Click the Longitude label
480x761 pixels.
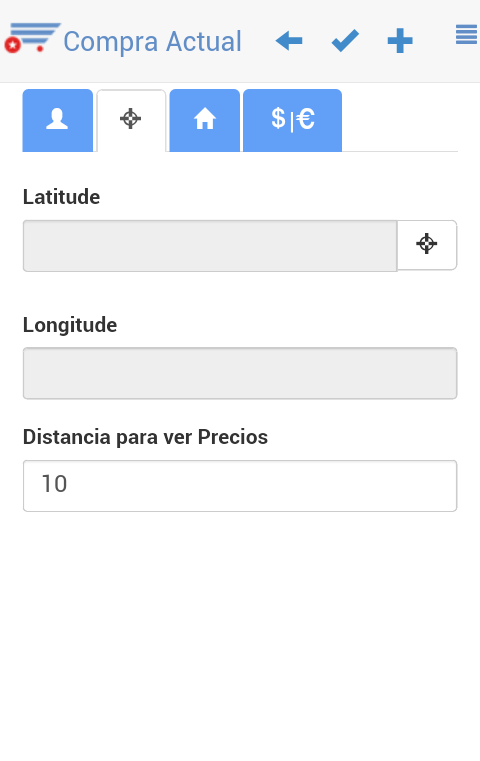pos(70,325)
